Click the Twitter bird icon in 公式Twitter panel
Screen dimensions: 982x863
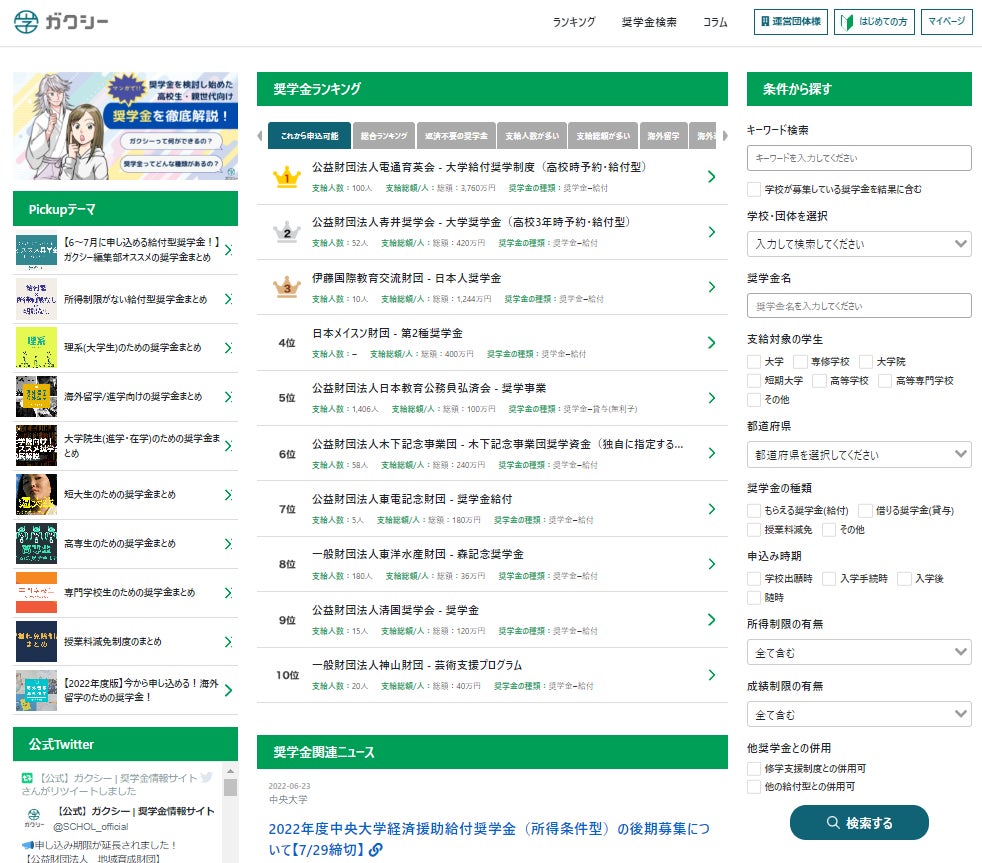206,775
